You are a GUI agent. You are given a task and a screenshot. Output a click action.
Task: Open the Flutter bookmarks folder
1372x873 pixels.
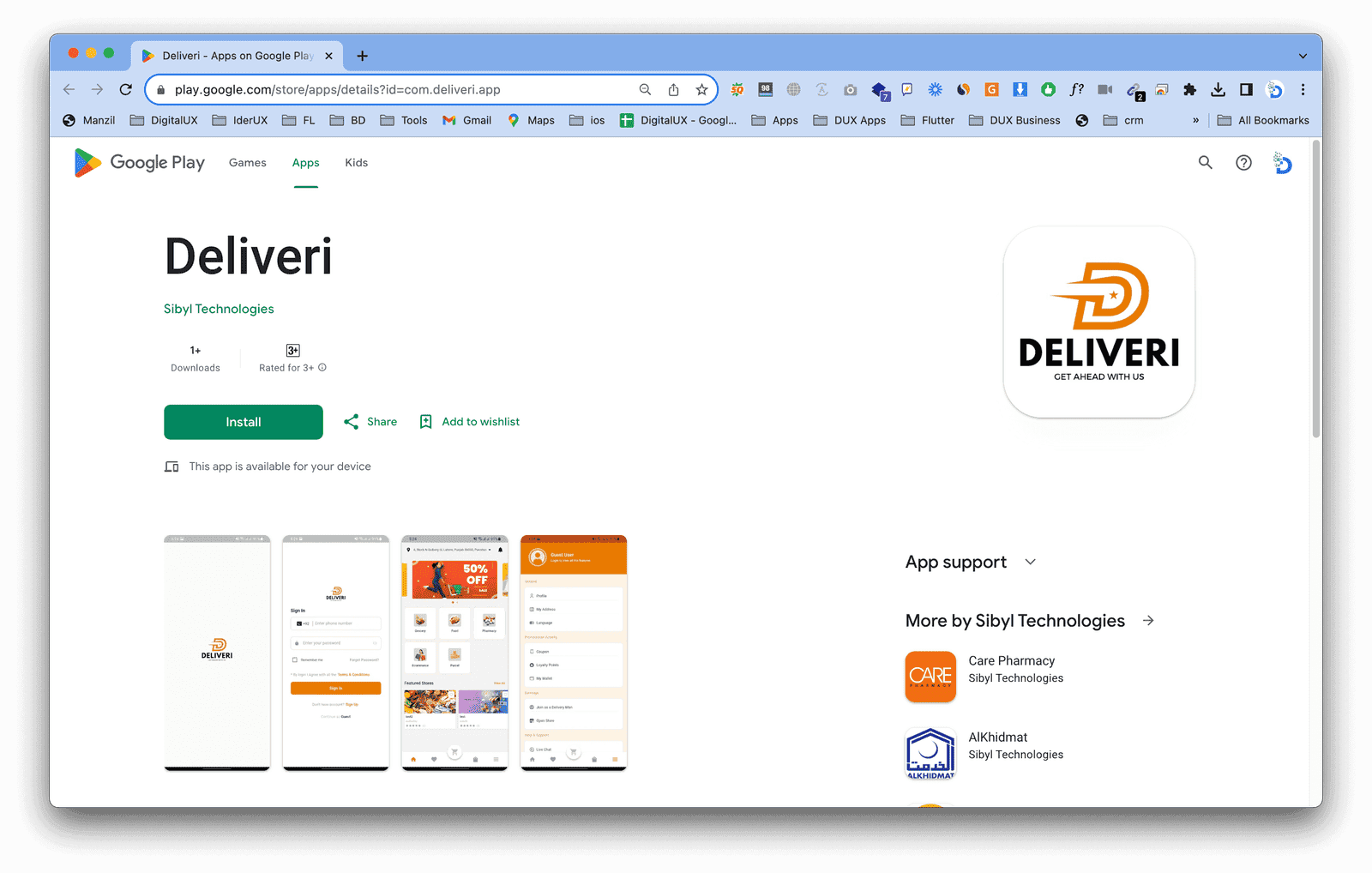pyautogui.click(x=928, y=120)
